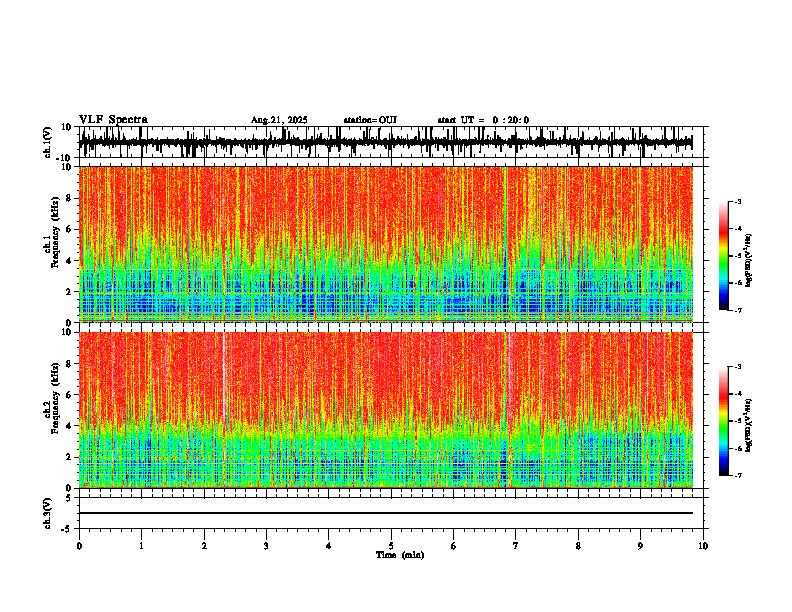Screen dimensions: 792x612
Task: Click time axis tick label "9"
Action: pos(640,546)
